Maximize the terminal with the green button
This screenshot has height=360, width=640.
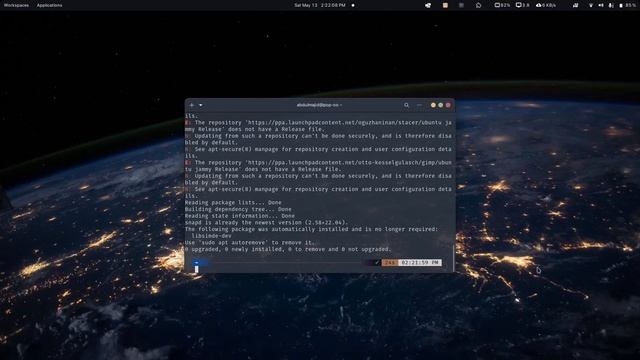[440, 105]
